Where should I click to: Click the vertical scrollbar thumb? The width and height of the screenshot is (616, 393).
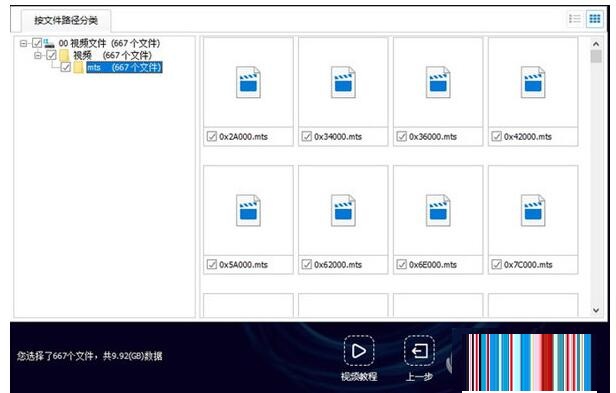pos(596,56)
